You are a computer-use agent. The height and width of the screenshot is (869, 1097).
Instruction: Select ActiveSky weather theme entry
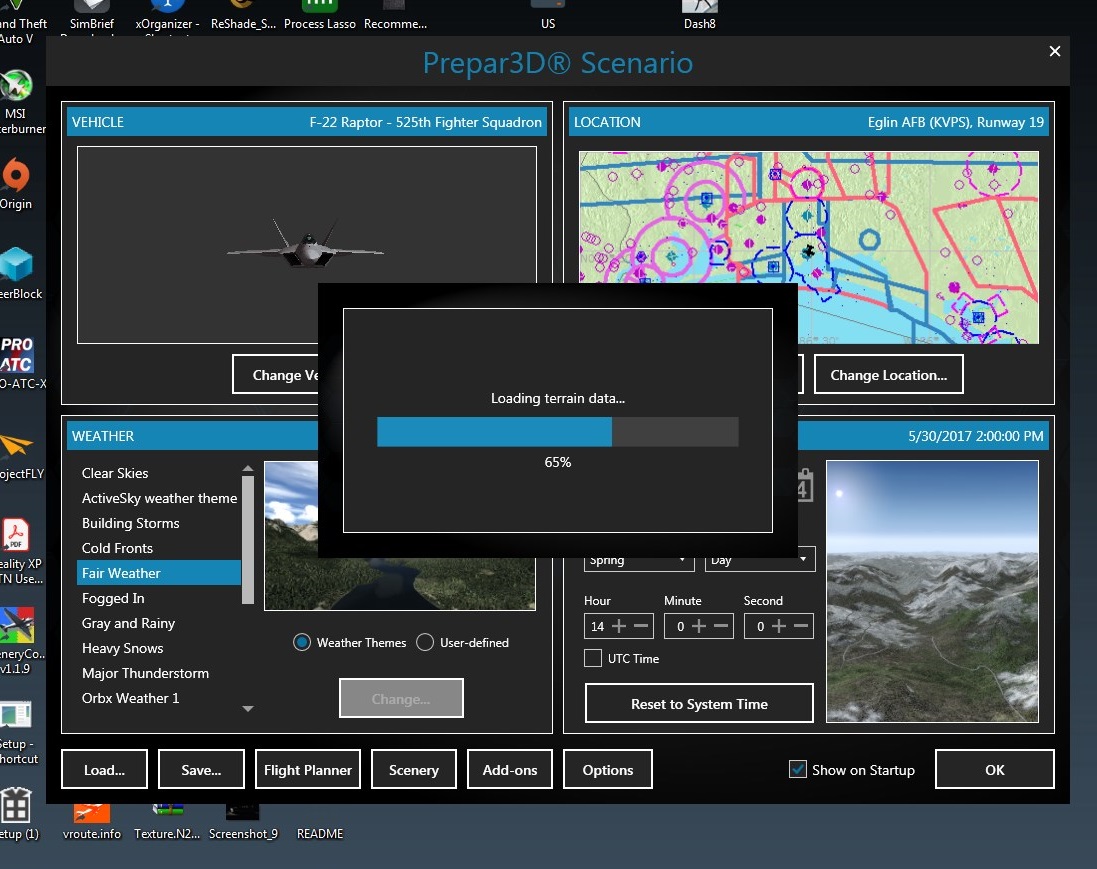click(x=159, y=498)
